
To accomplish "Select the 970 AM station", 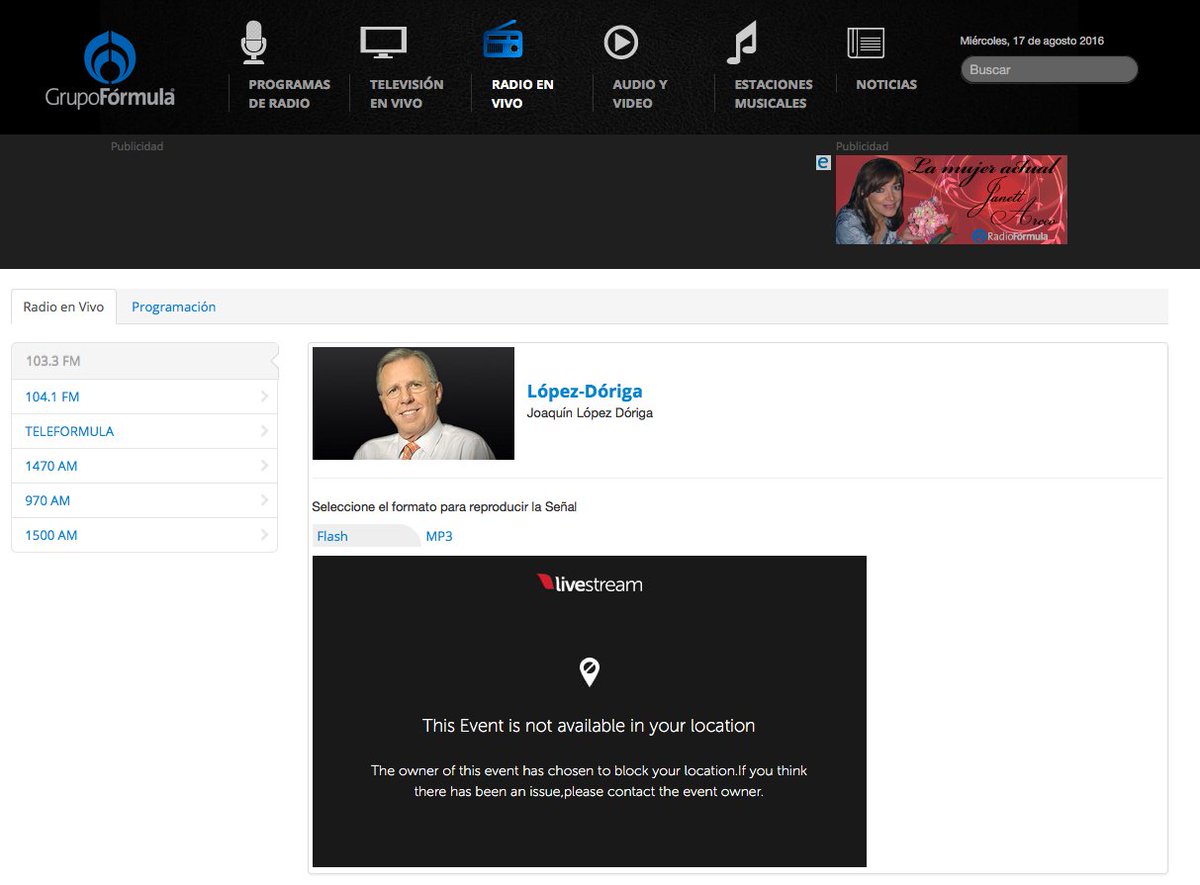I will (144, 500).
